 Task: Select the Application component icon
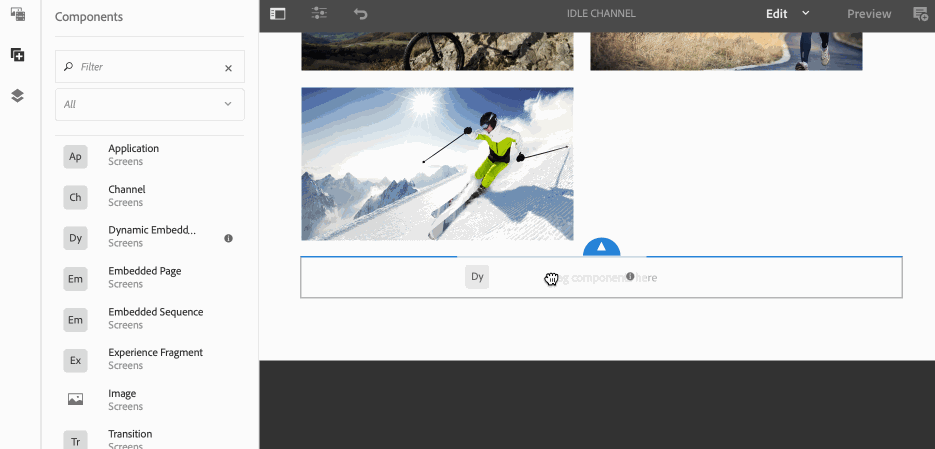75,156
